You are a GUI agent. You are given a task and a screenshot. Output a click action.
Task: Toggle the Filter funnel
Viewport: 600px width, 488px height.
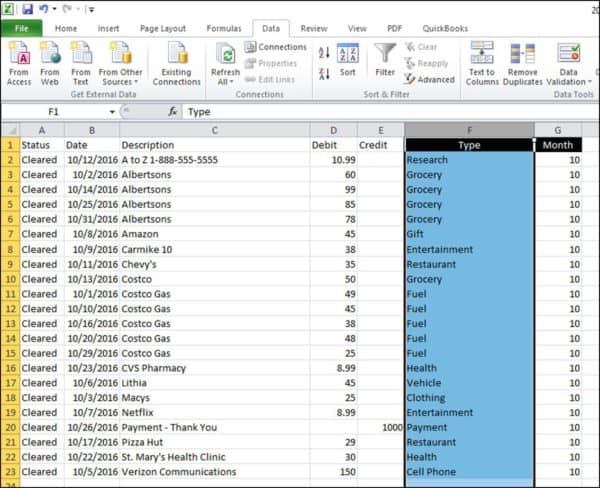385,60
